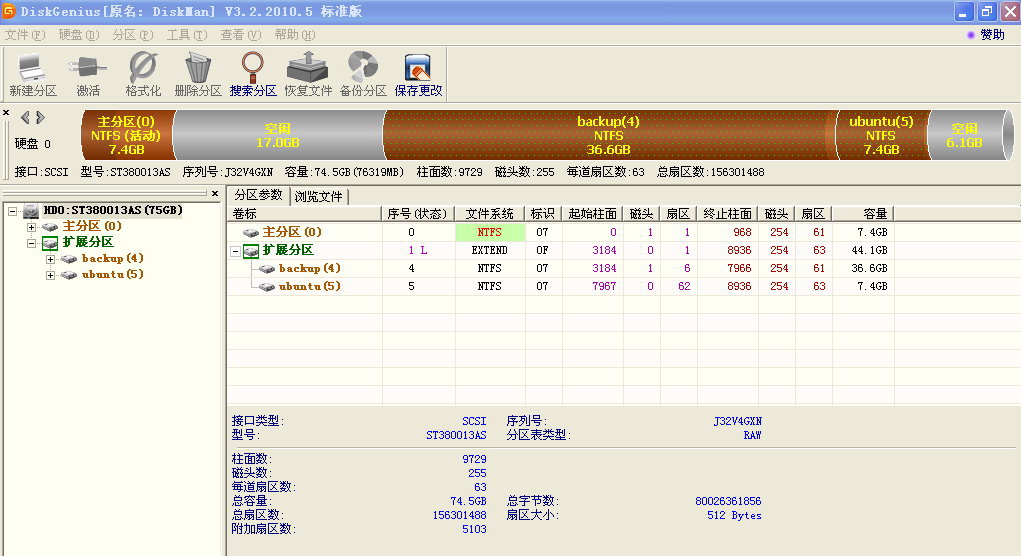This screenshot has width=1021, height=556.
Task: Sort by 标识 column header
Action: [x=542, y=214]
